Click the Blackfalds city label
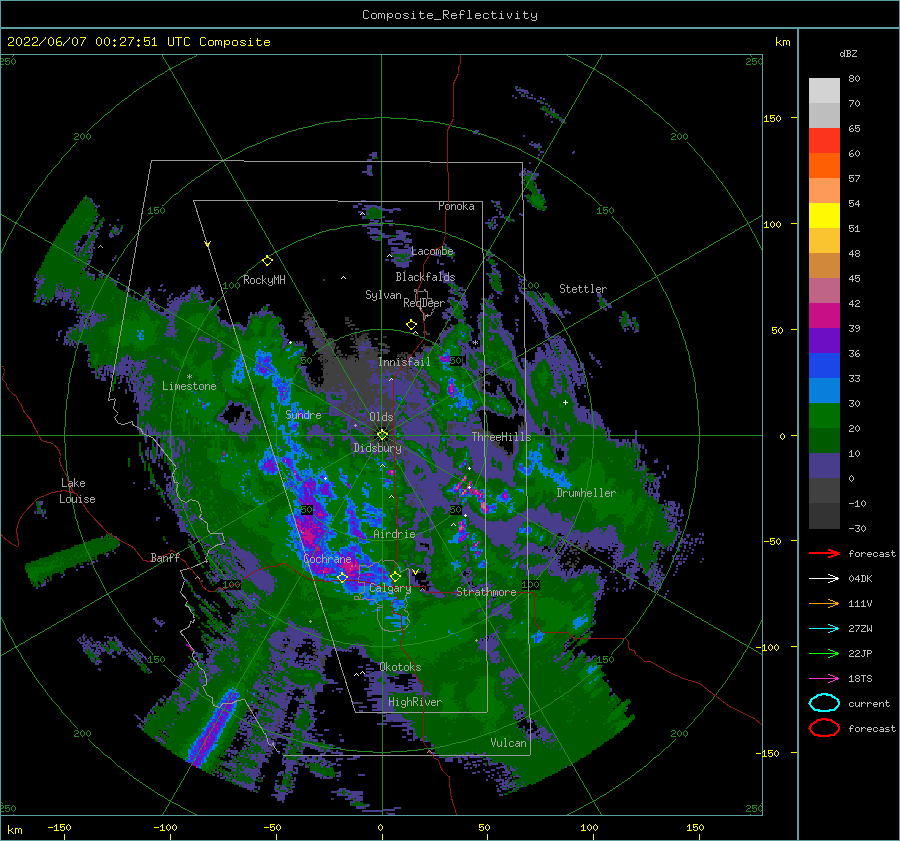 click(425, 277)
